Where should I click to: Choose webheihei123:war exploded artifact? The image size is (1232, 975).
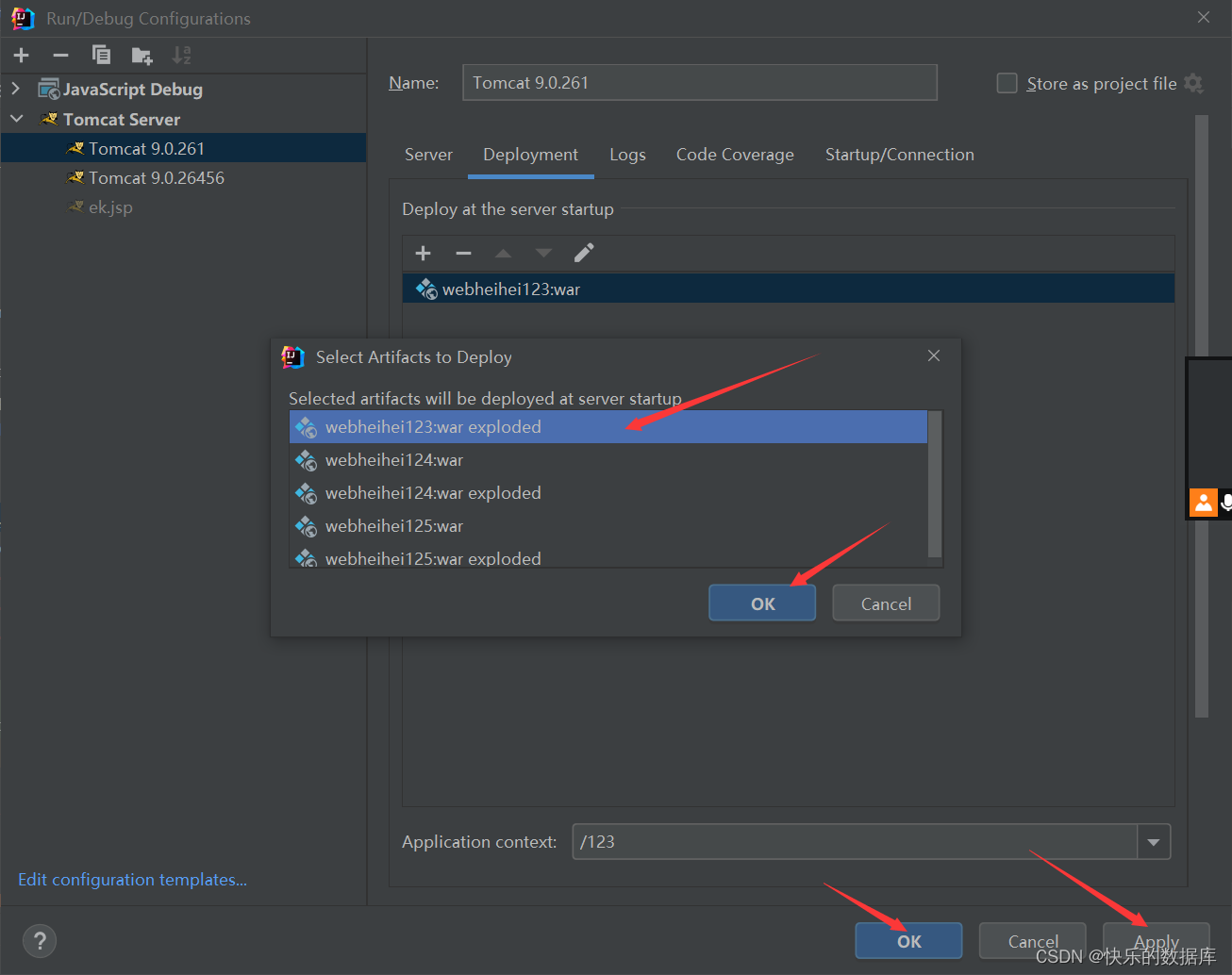point(608,427)
